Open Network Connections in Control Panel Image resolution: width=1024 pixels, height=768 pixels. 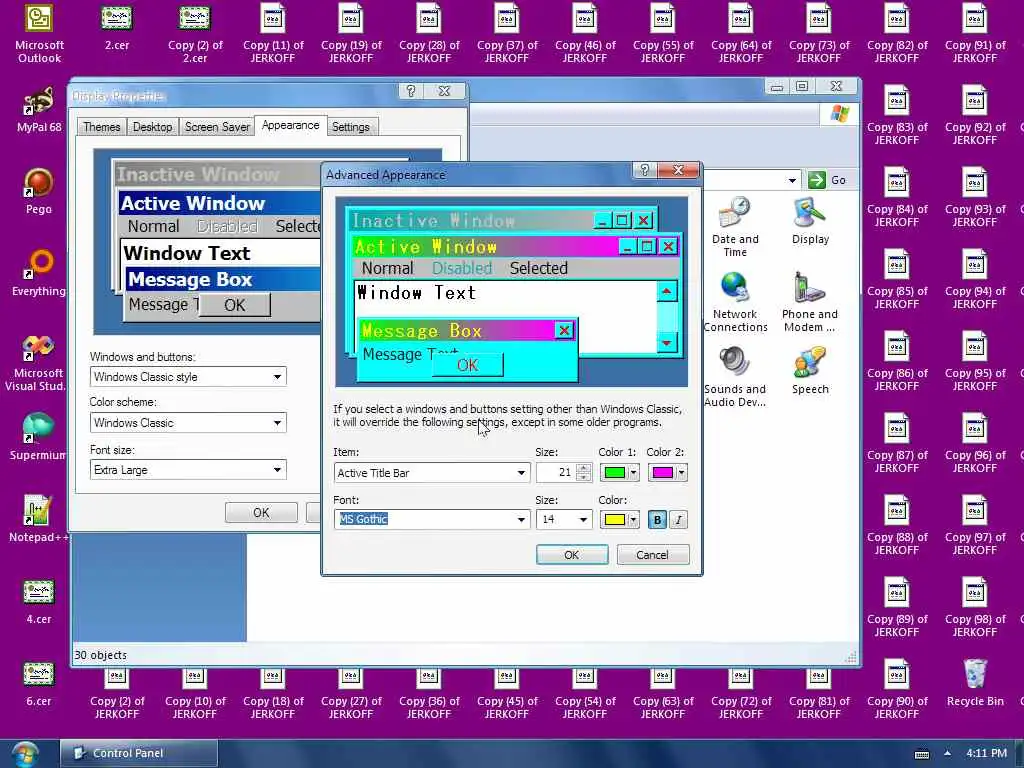(x=735, y=302)
